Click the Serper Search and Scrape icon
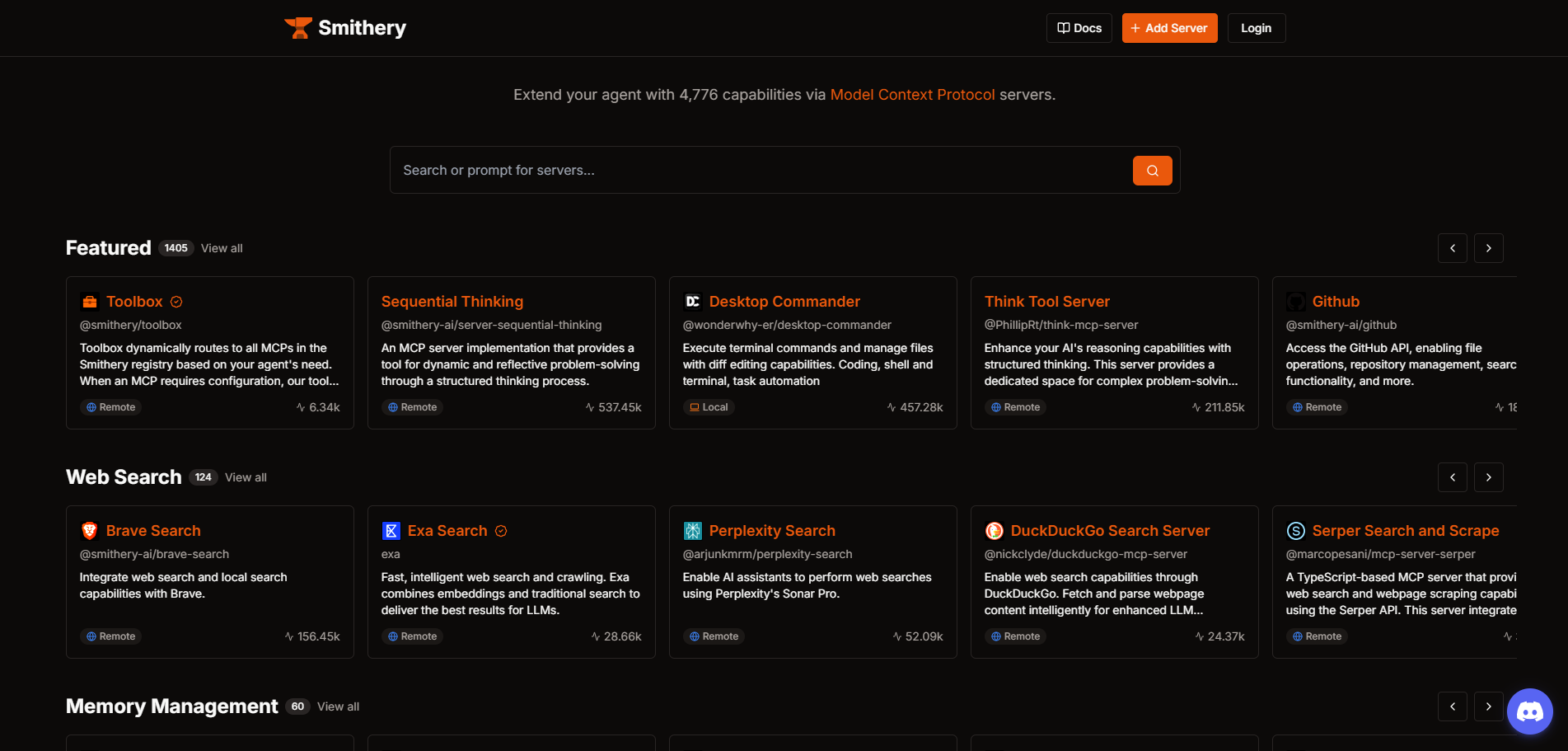Screen dimensions: 1568x751 (1296, 531)
